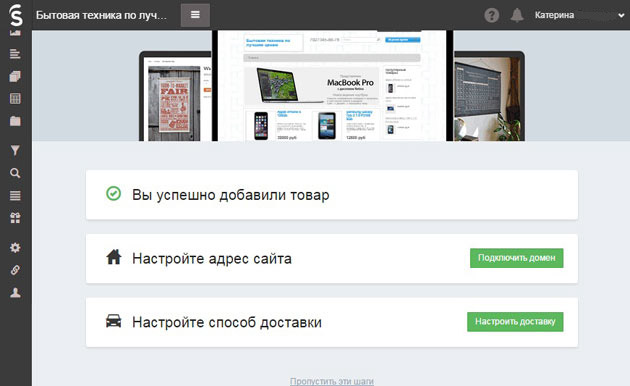Click the S logo in top-left corner
Image resolution: width=630 pixels, height=386 pixels.
pos(16,15)
